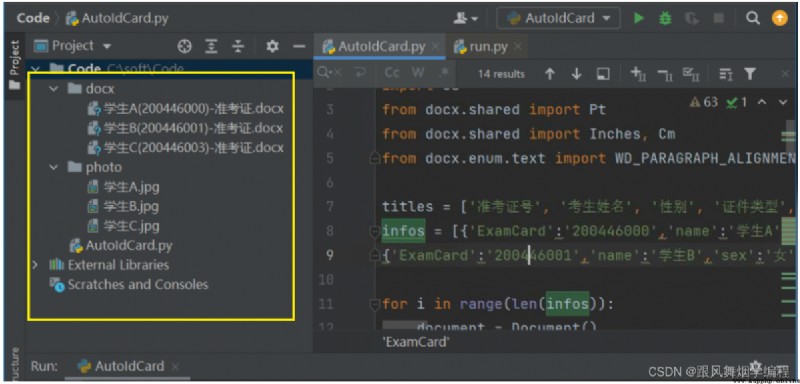Open search filter funnel options
Viewport: 800px width, 384px height.
[x=749, y=74]
